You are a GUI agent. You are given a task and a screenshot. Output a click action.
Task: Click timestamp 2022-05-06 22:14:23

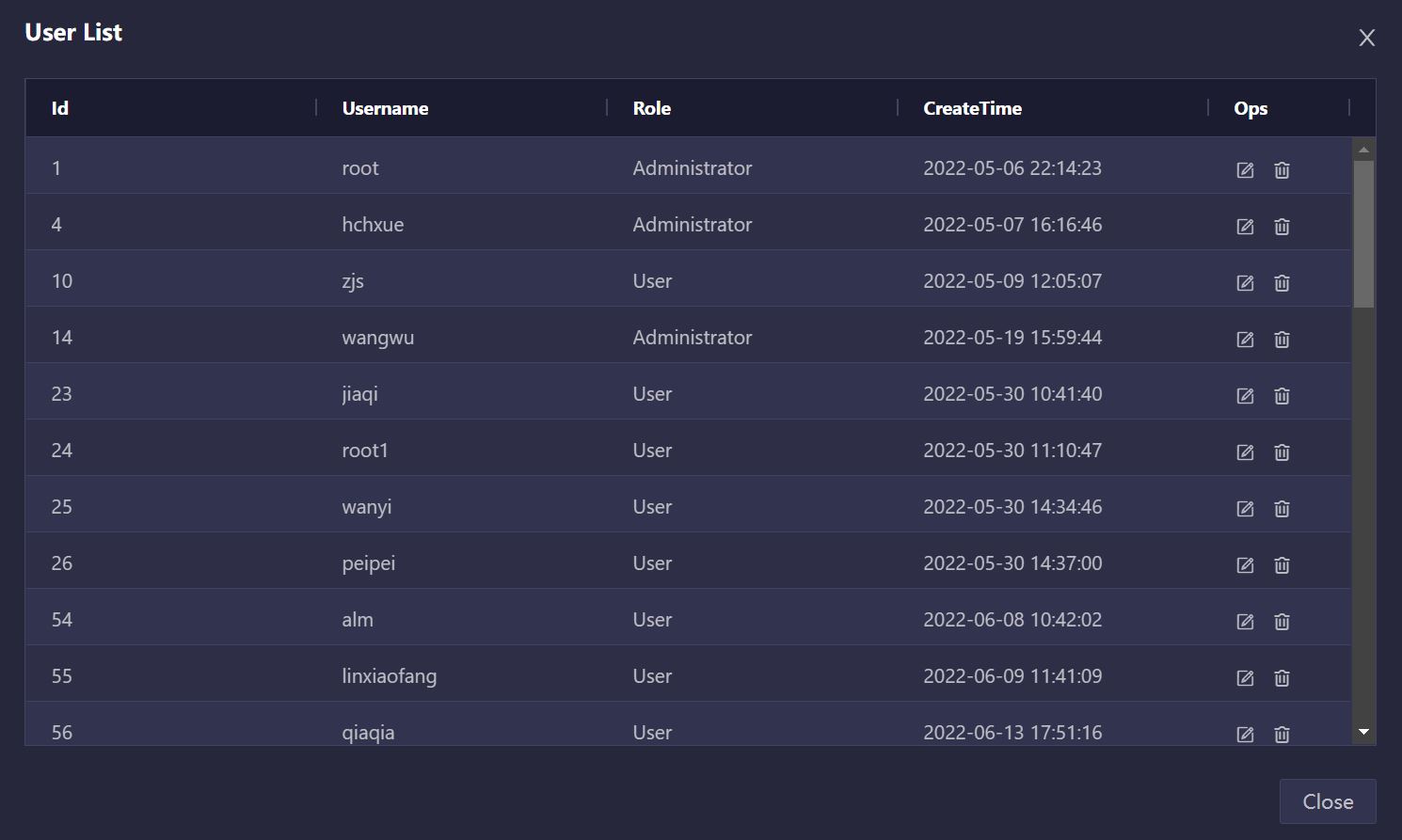coord(1012,168)
